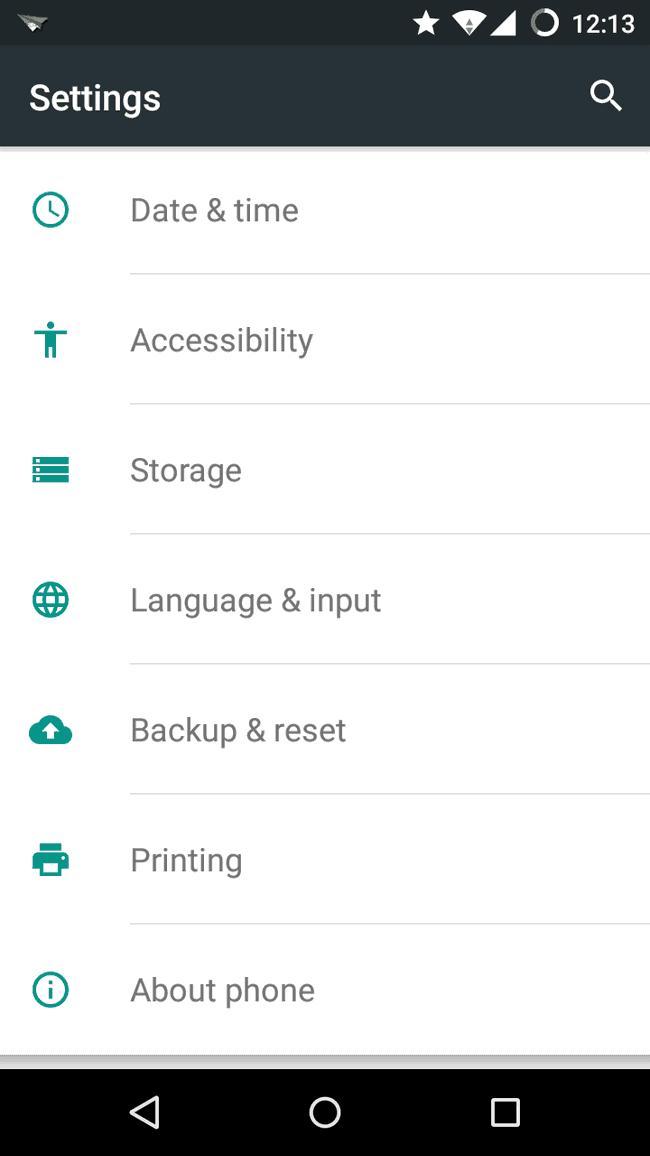The height and width of the screenshot is (1156, 650).
Task: Open Date & time settings
Action: pyautogui.click(x=214, y=210)
